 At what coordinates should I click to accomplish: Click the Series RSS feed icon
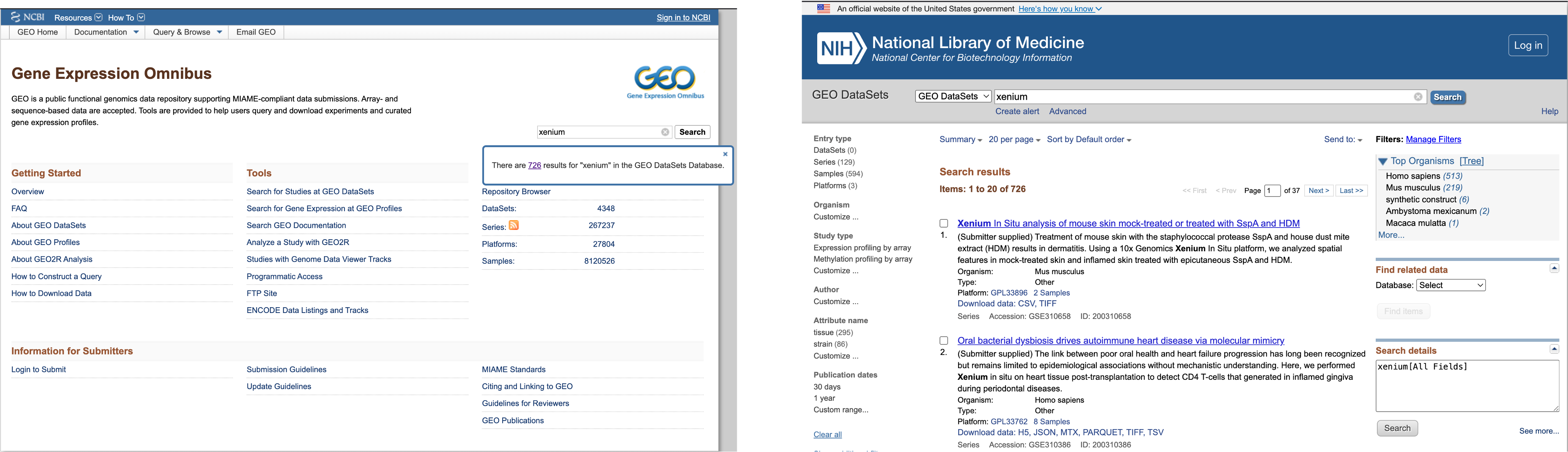(514, 226)
